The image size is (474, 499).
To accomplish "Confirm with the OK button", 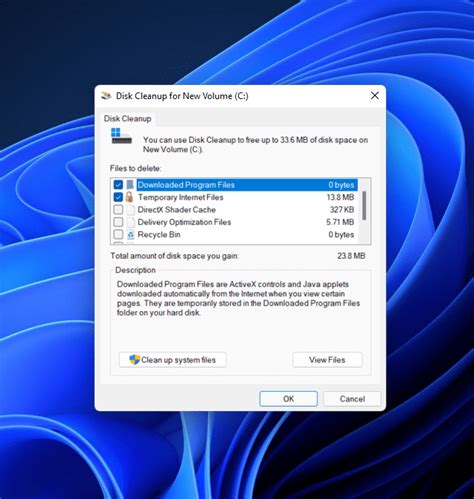I will [288, 399].
